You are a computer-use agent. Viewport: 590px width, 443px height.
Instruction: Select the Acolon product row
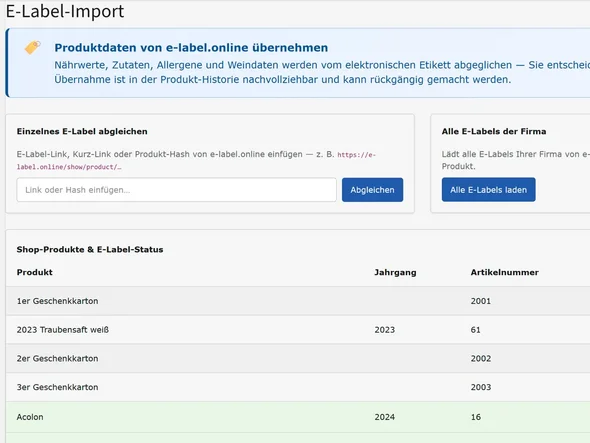pos(298,417)
